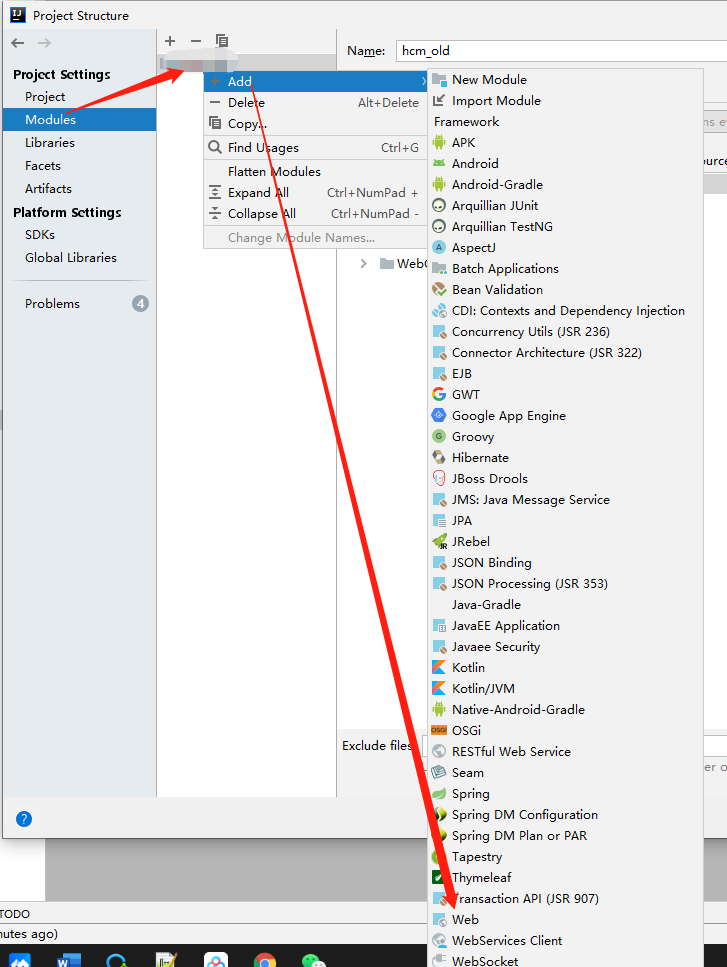Choose Import Module from the submenu

[565, 101]
